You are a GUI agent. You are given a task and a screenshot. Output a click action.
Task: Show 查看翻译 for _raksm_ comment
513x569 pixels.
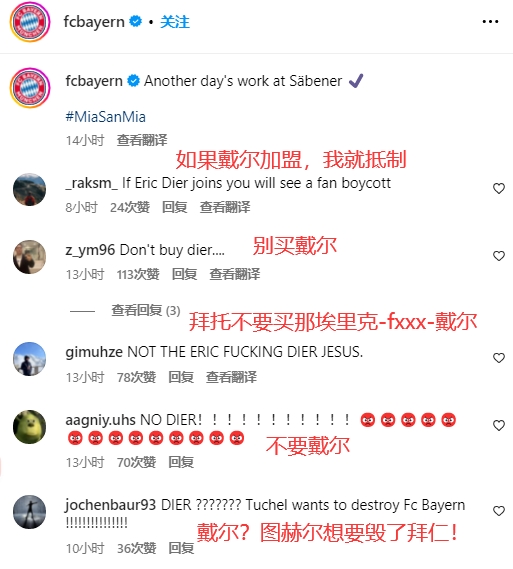click(225, 207)
